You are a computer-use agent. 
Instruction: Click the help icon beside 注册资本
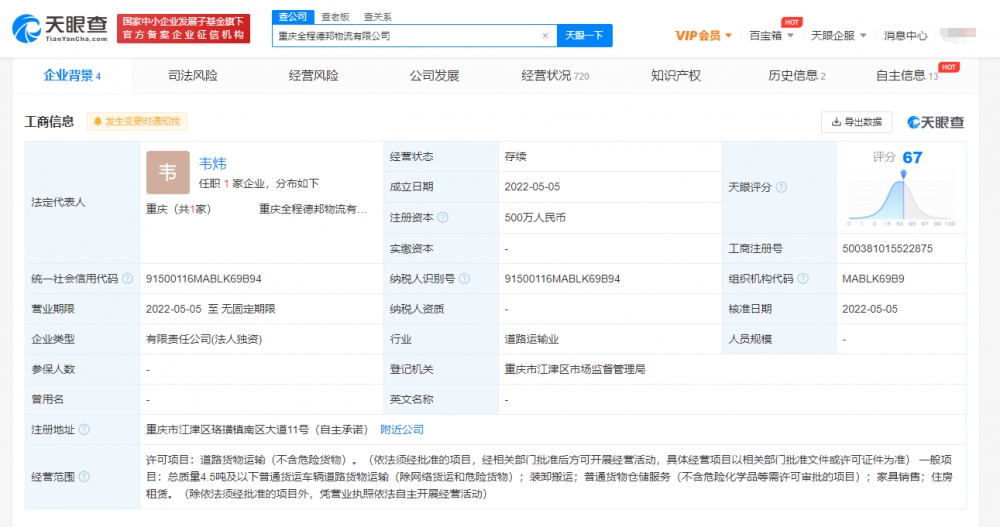click(443, 217)
